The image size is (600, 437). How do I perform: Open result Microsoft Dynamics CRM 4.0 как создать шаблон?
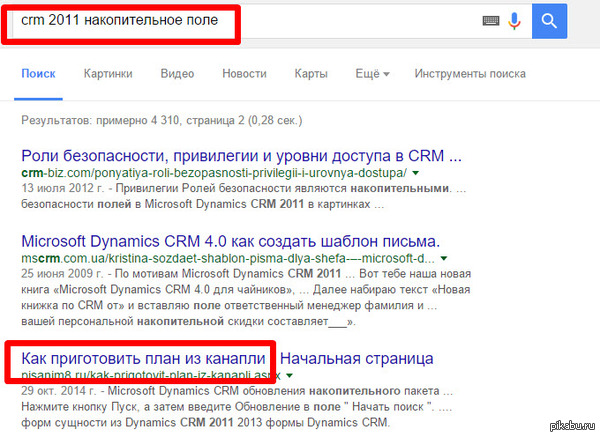pos(230,241)
